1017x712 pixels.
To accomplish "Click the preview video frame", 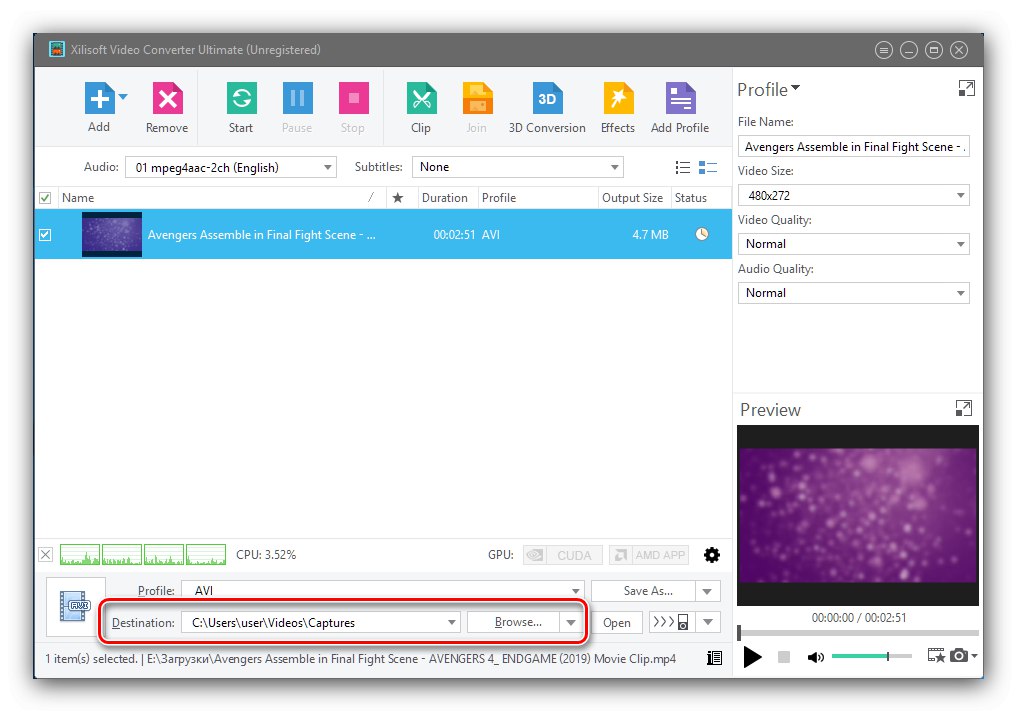I will coord(857,516).
